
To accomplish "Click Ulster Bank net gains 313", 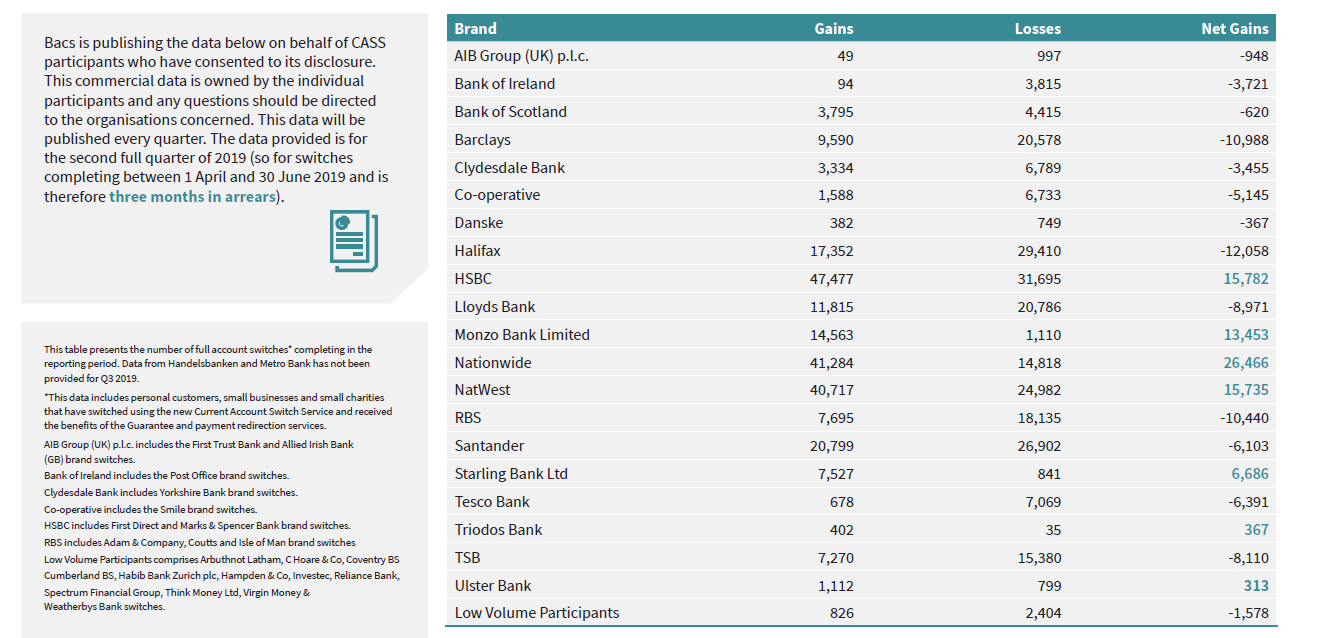I will point(1256,586).
